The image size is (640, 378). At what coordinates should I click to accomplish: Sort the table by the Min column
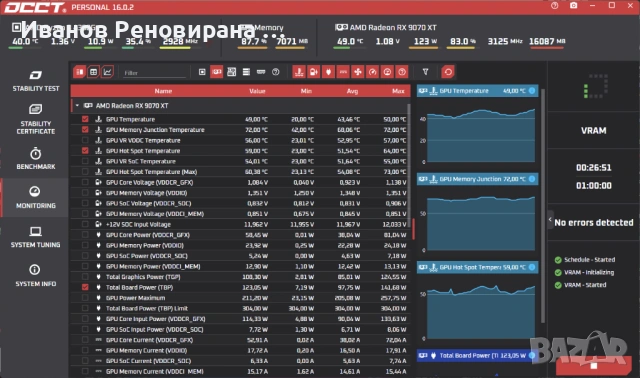pos(306,91)
